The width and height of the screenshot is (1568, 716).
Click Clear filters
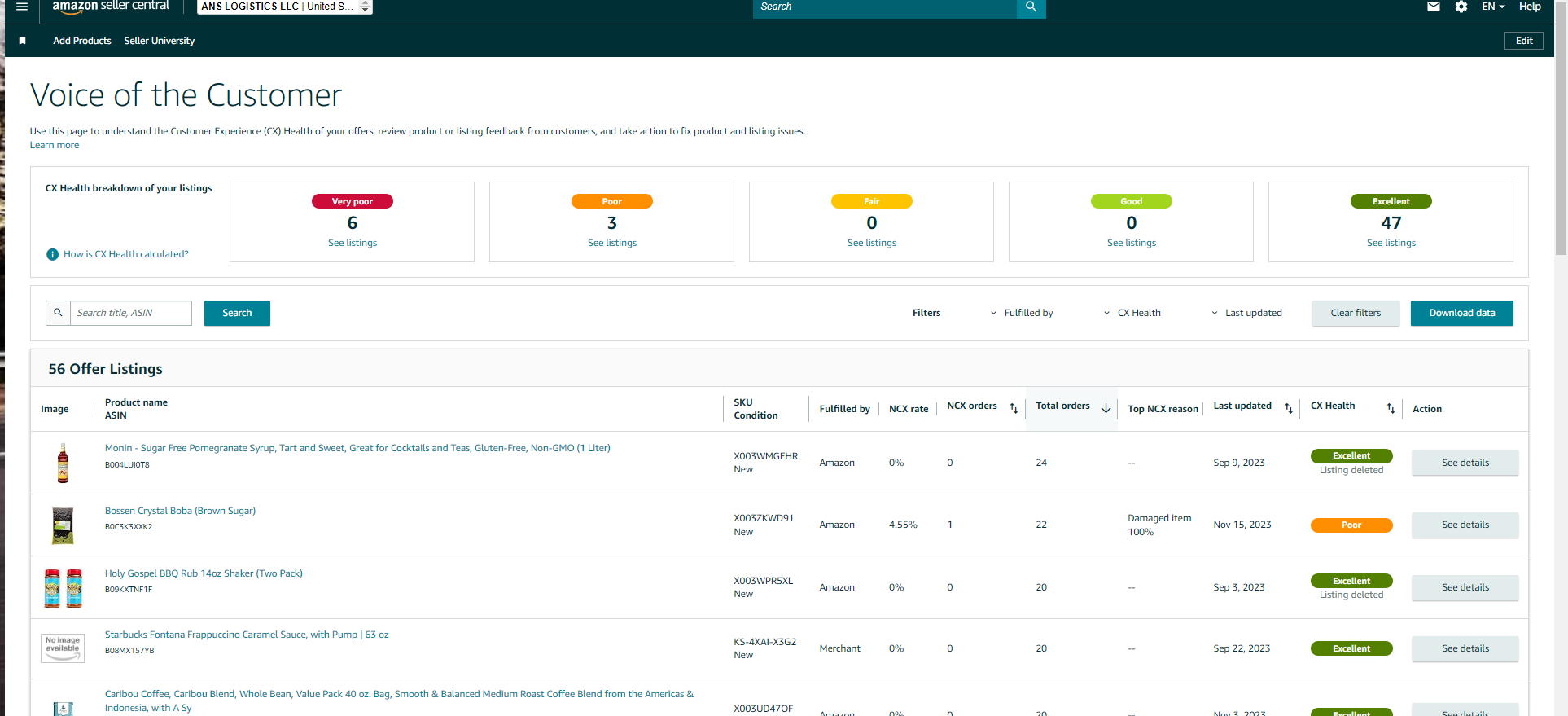(x=1356, y=313)
